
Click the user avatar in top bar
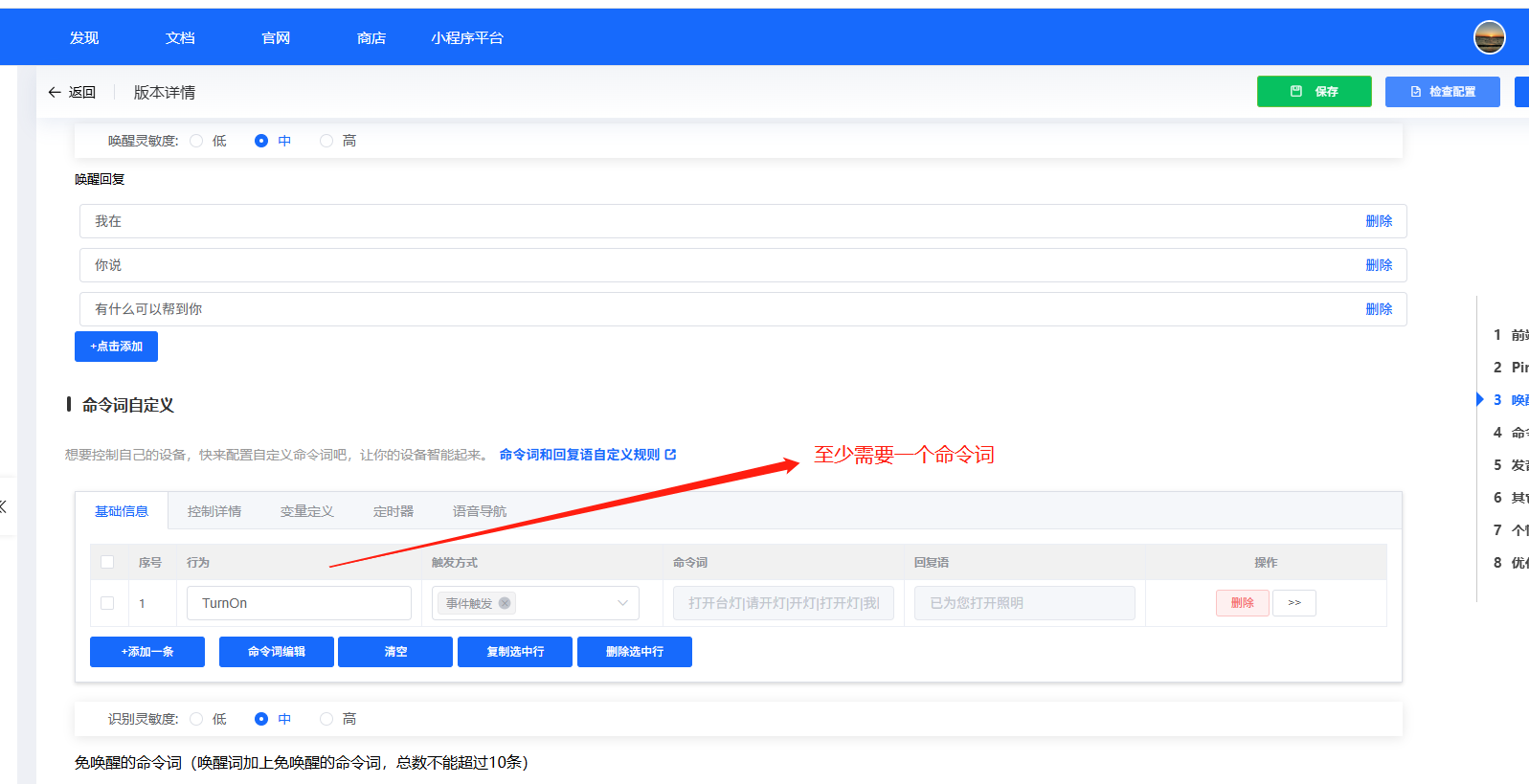point(1489,37)
